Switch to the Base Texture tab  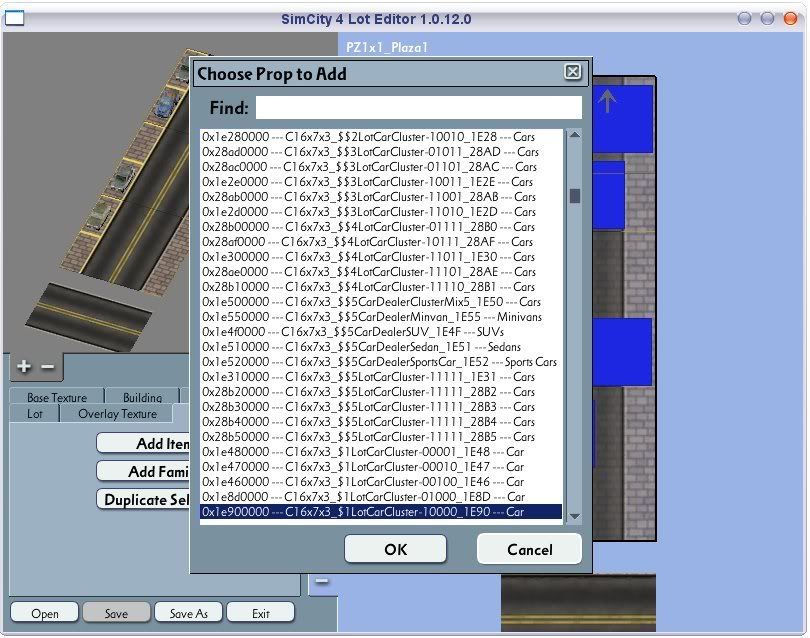click(x=57, y=397)
